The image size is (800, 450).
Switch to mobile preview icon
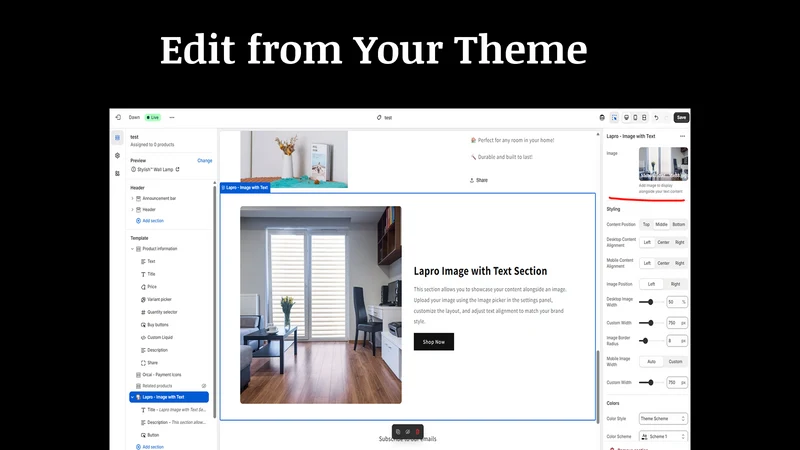(x=635, y=117)
